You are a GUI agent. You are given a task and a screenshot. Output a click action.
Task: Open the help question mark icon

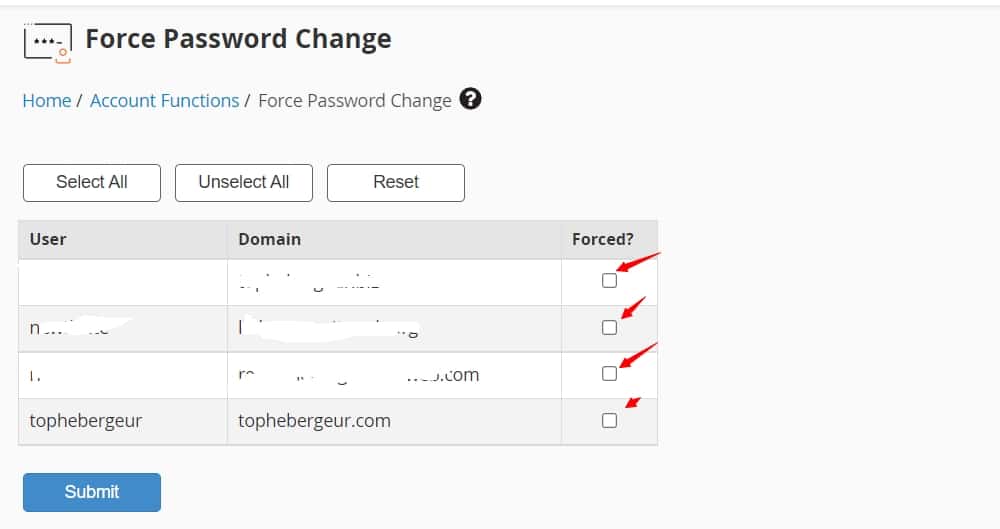click(x=471, y=99)
